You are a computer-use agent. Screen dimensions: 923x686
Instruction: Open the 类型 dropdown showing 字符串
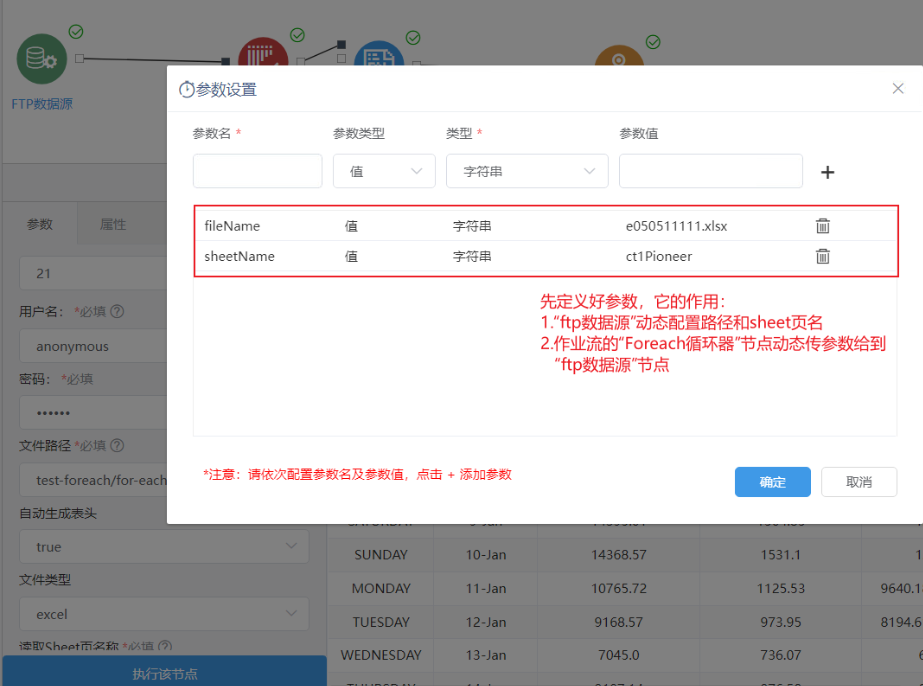[x=527, y=171]
